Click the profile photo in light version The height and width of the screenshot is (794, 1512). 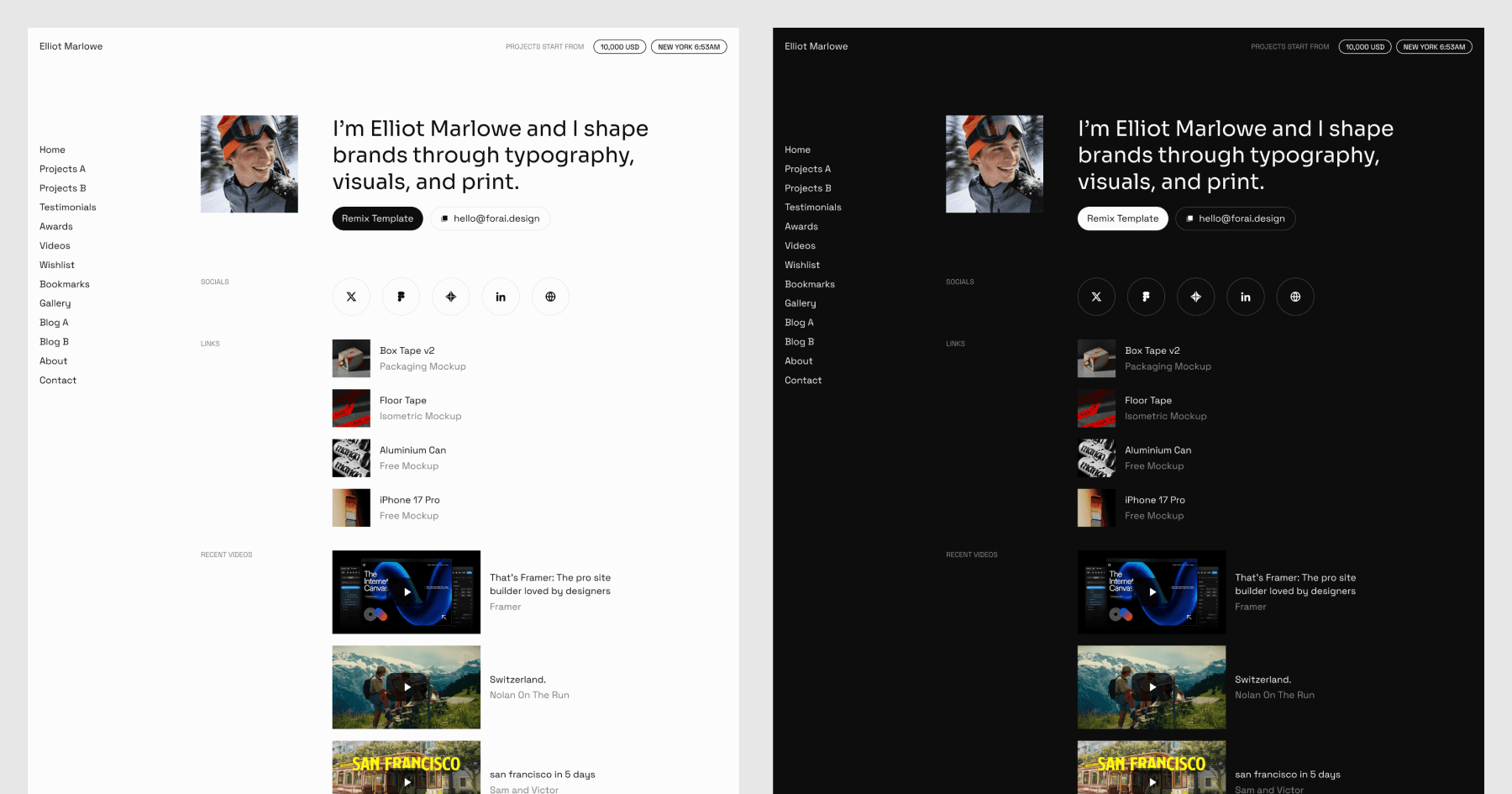(249, 164)
